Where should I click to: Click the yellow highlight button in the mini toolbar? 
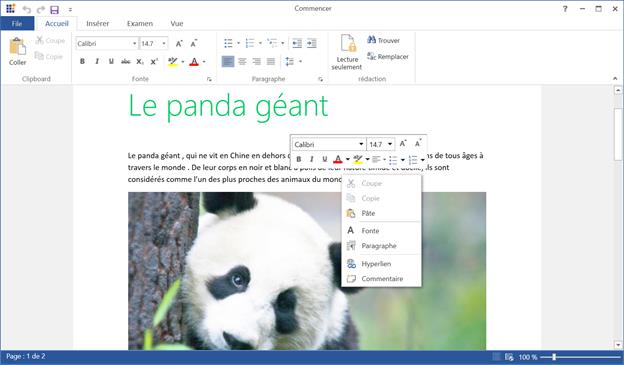click(358, 159)
